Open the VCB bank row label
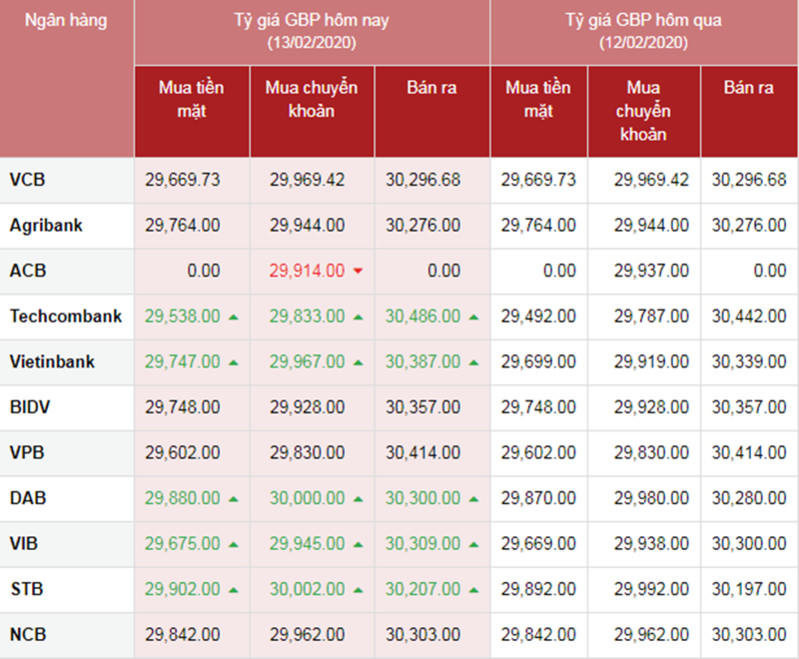 click(27, 180)
